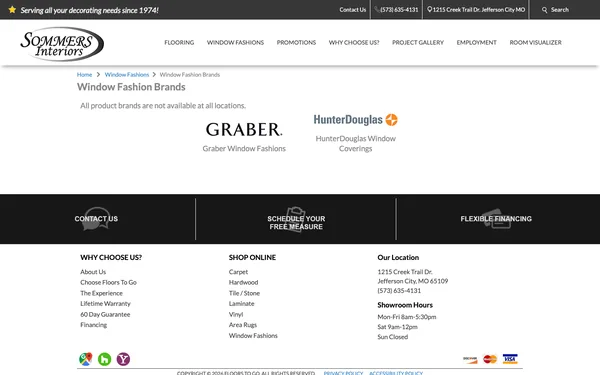The image size is (600, 375).
Task: Open the Accessibility Policy link
Action: (396, 373)
